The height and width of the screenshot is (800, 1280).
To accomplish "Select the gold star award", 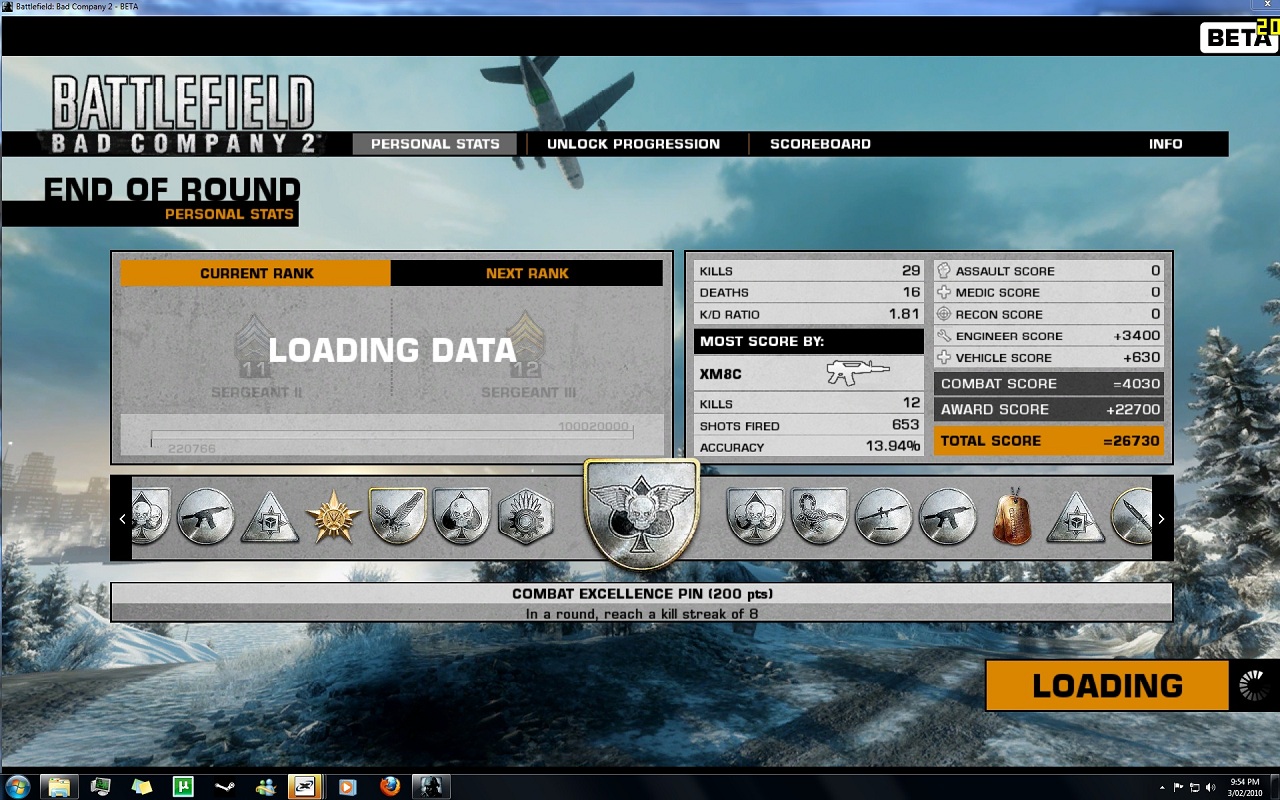I will tap(332, 517).
